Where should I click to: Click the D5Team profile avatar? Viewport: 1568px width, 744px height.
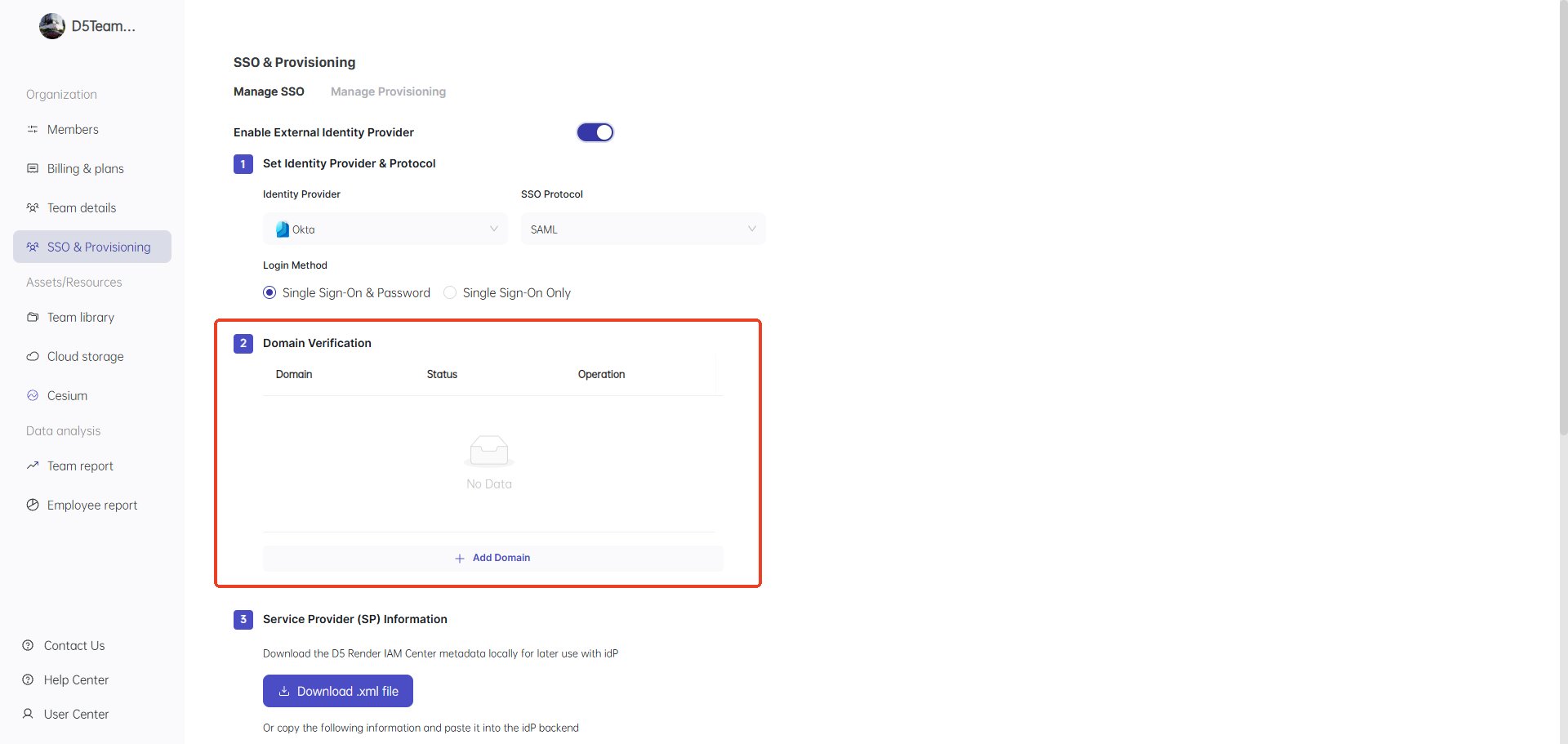click(52, 26)
